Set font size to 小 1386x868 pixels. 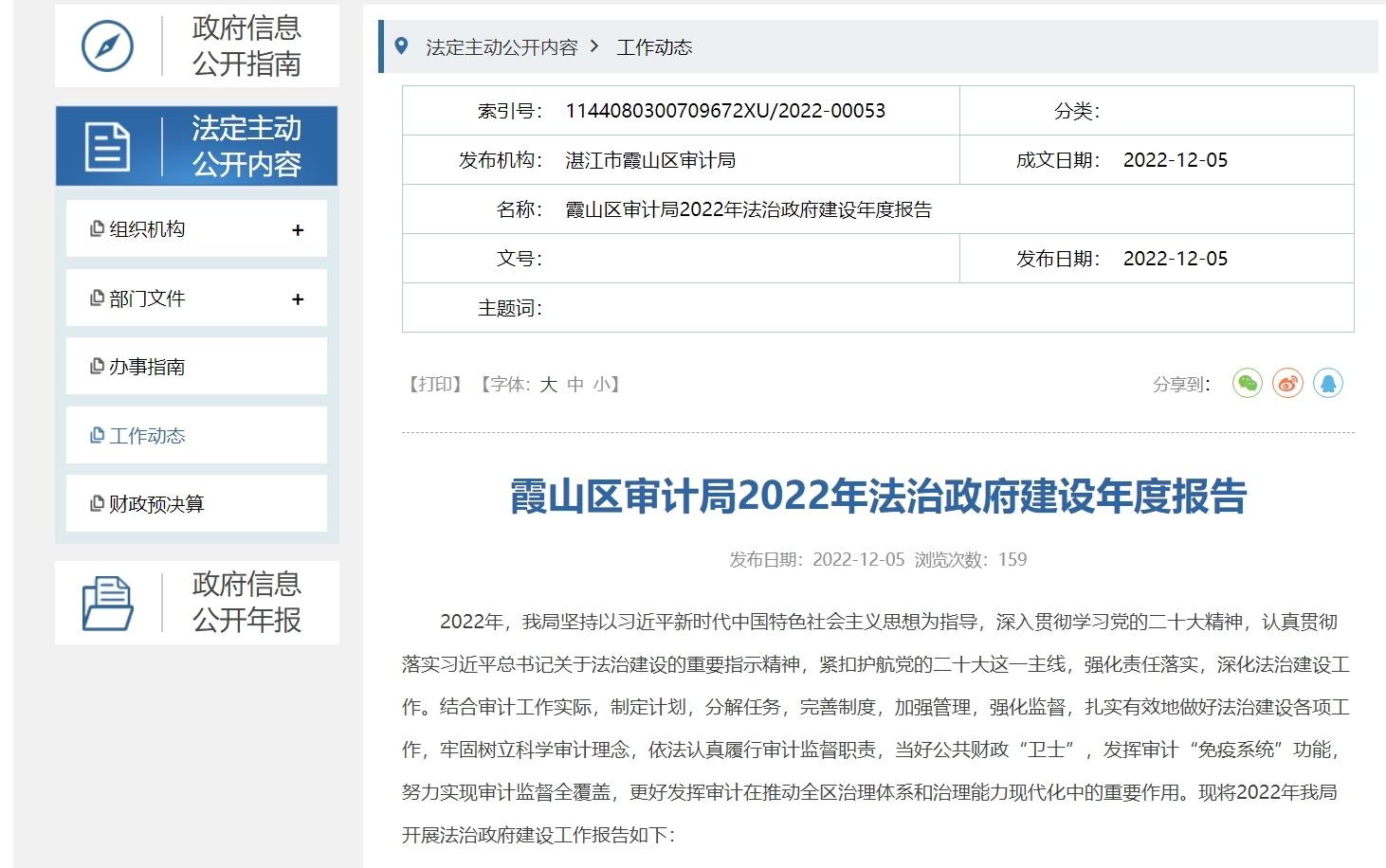(x=601, y=384)
